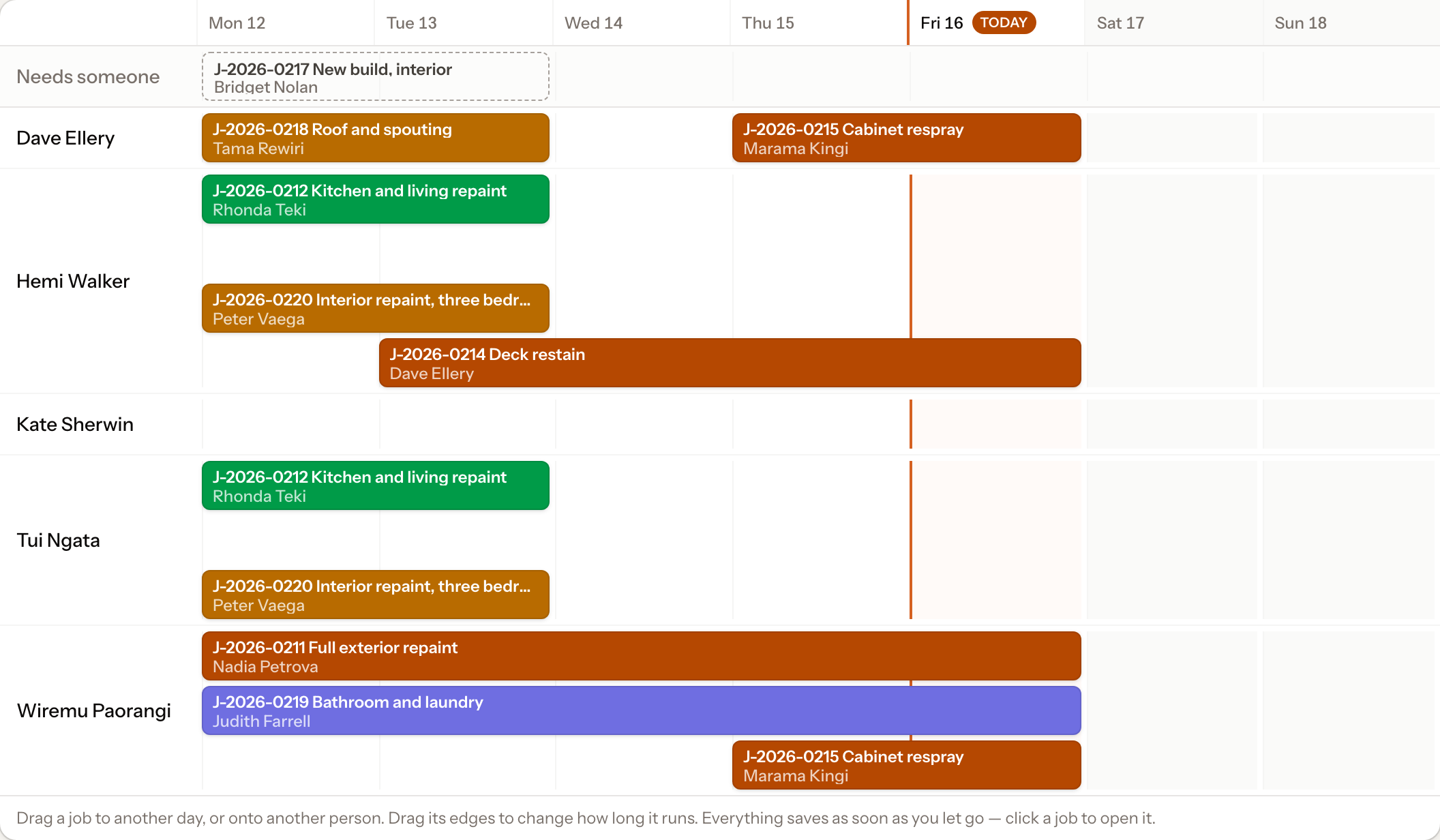1440x840 pixels.
Task: Click the Wiremu Paorangi row label
Action: (94, 710)
